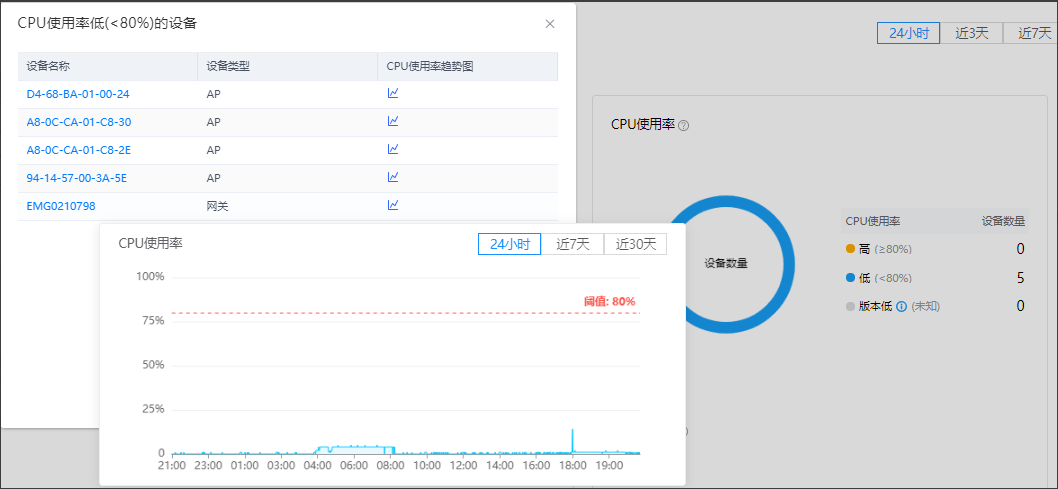Screen dimensions: 1058x489
Task: Switch trend chart to 近7天
Action: point(573,244)
